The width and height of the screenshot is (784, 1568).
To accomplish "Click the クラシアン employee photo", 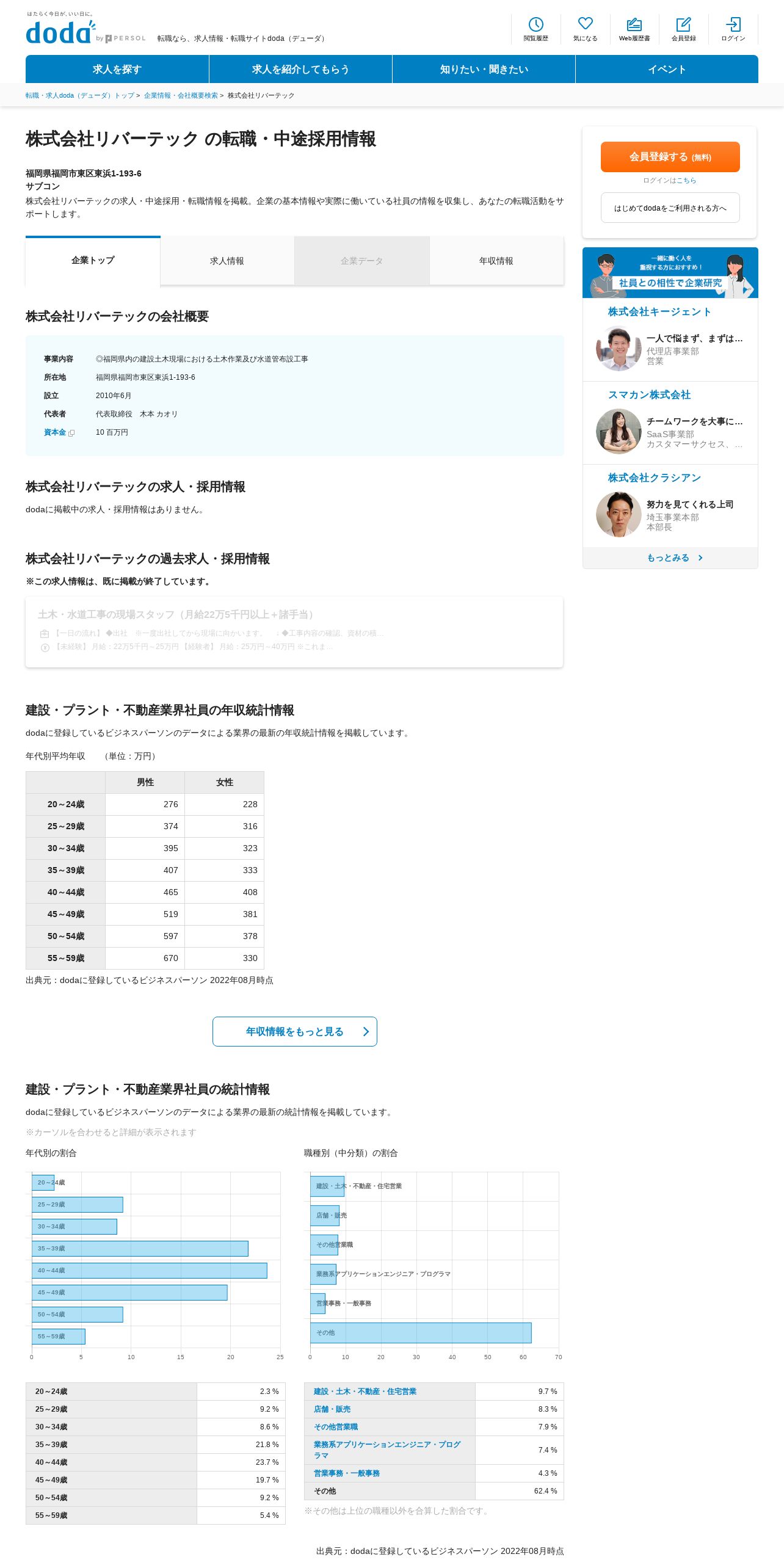I will pyautogui.click(x=619, y=515).
